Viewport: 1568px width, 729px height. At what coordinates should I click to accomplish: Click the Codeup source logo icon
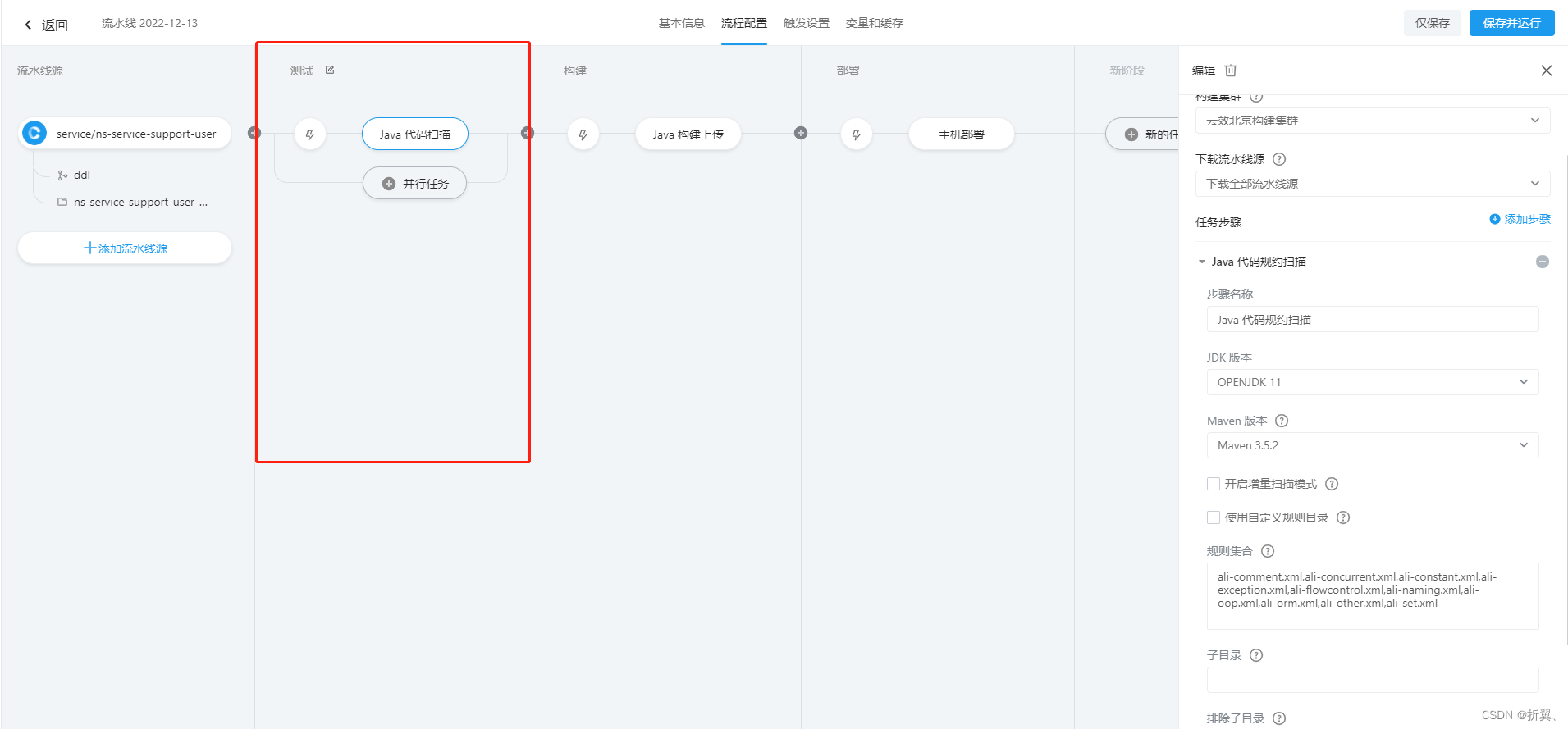(x=34, y=133)
